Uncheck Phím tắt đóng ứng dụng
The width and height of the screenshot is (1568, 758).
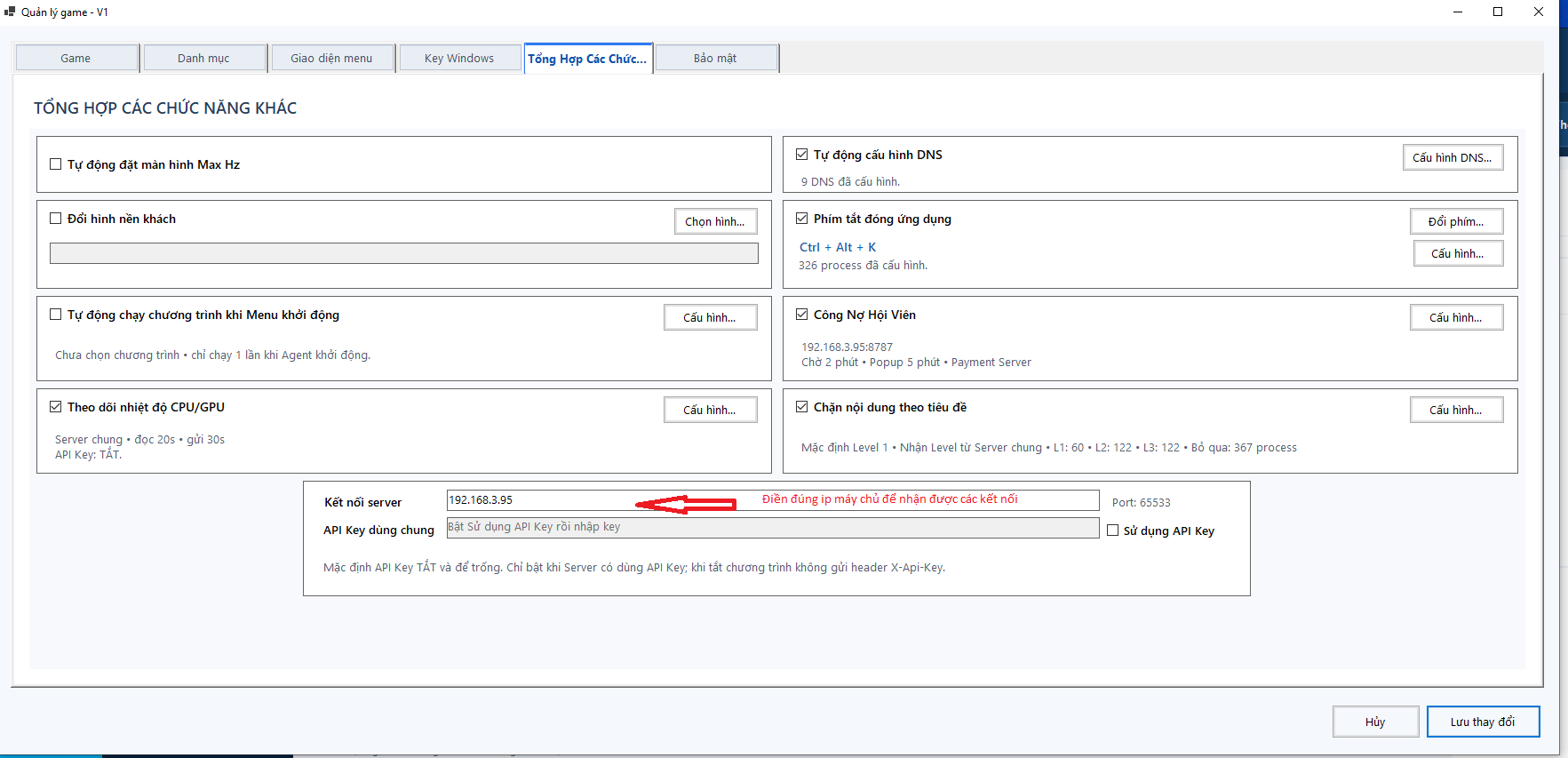coord(802,219)
